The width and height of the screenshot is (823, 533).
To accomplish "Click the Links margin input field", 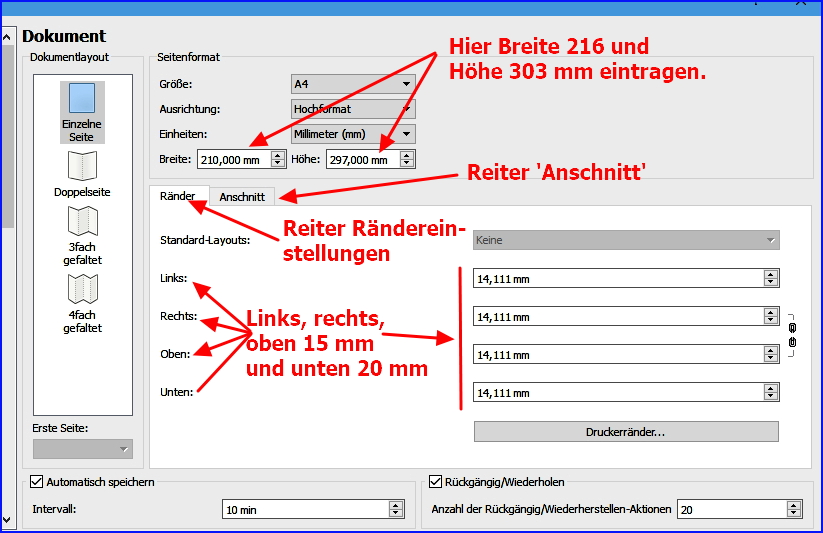I will pyautogui.click(x=617, y=280).
